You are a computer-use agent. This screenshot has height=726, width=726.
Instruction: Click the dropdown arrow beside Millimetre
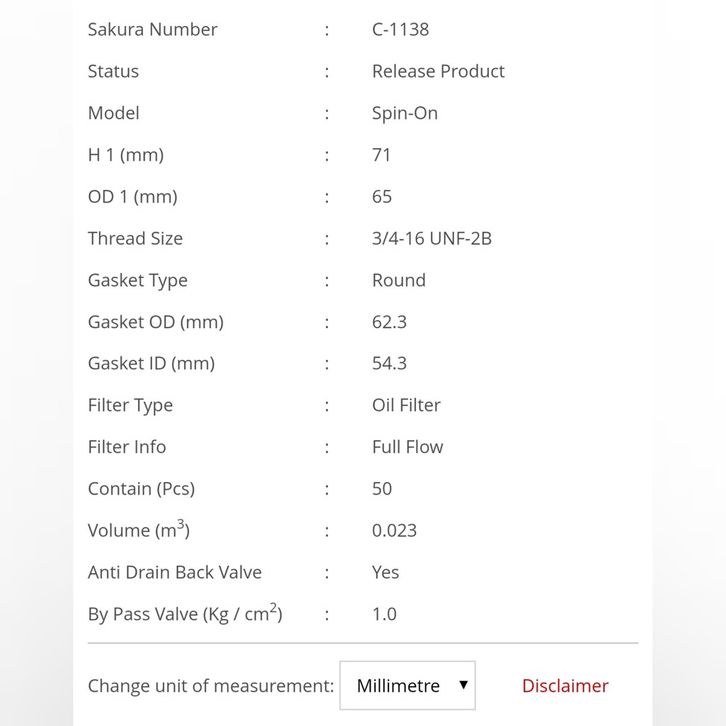[x=463, y=685]
